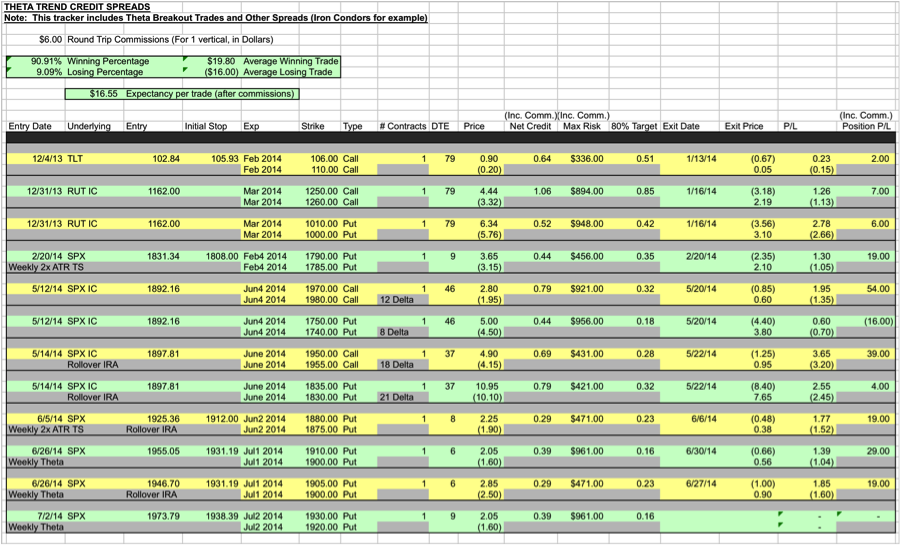Select the 1808.00 initial stop cell
The image size is (901, 545).
[222, 256]
